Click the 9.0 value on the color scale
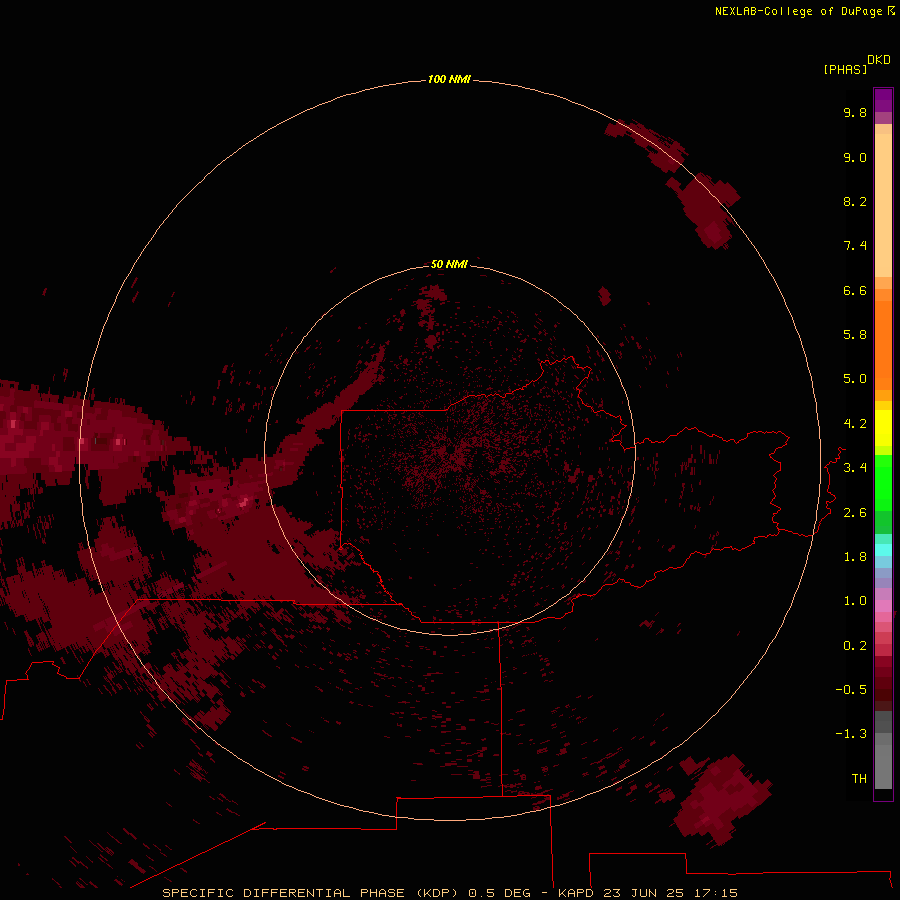This screenshot has width=900, height=900. (855, 157)
